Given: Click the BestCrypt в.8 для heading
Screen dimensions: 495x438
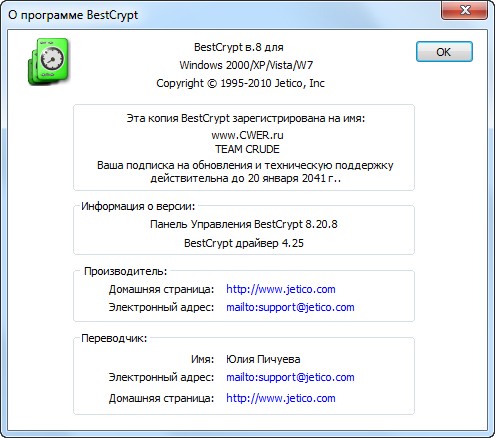Looking at the screenshot, I should point(239,47).
